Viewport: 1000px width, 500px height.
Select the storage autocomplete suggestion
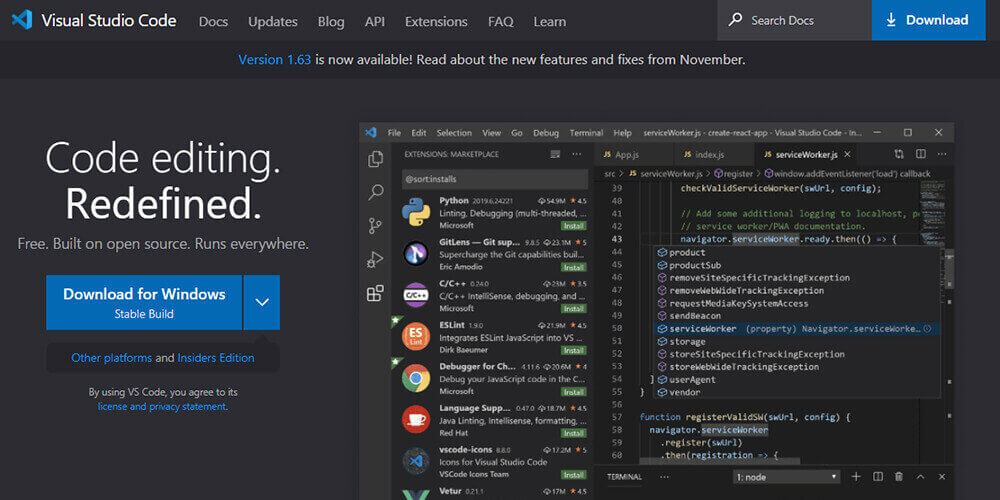(x=687, y=341)
